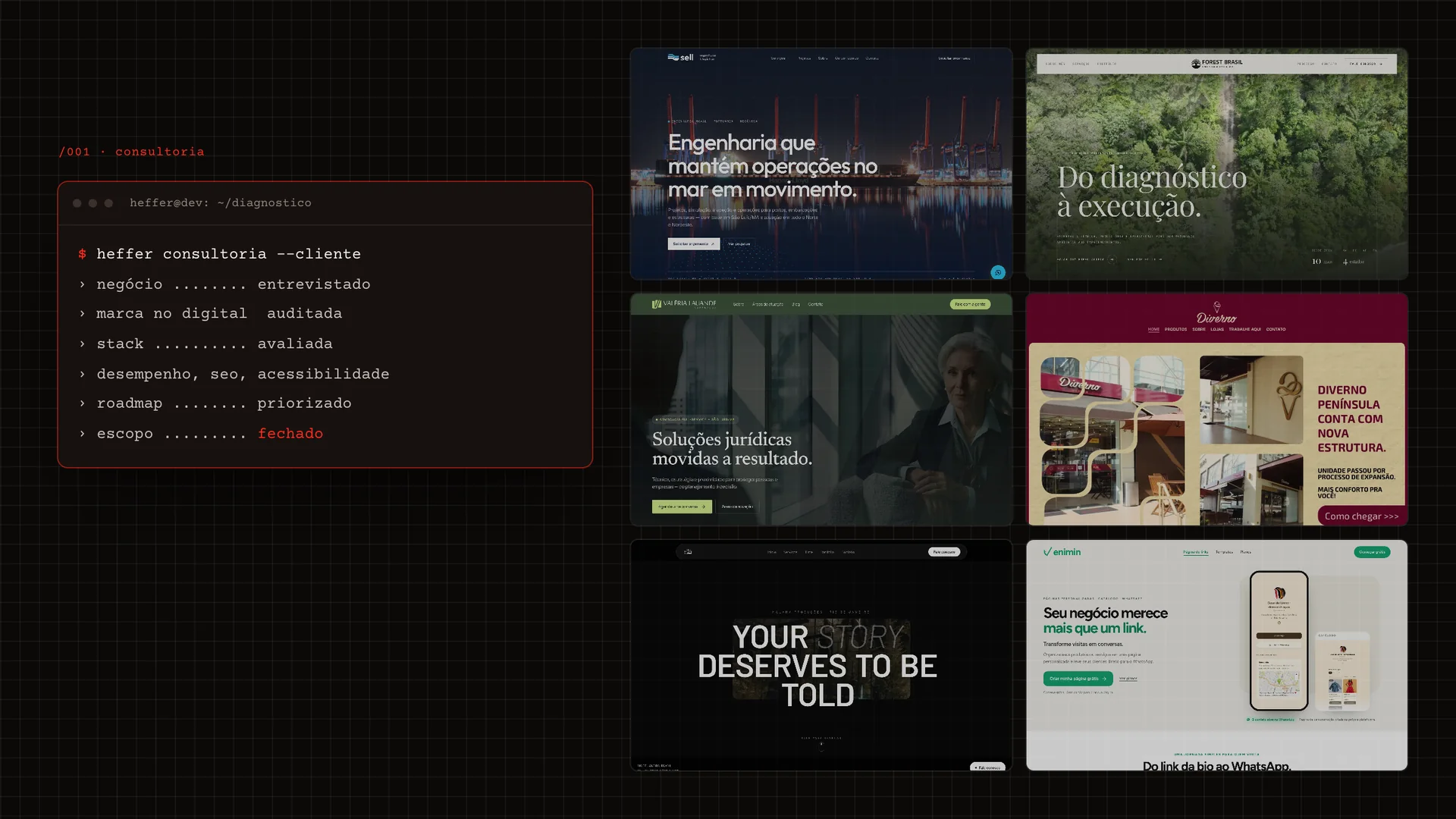Click the 'roadmap ........ priorizado' line
Image resolution: width=1456 pixels, height=819 pixels.
click(215, 403)
